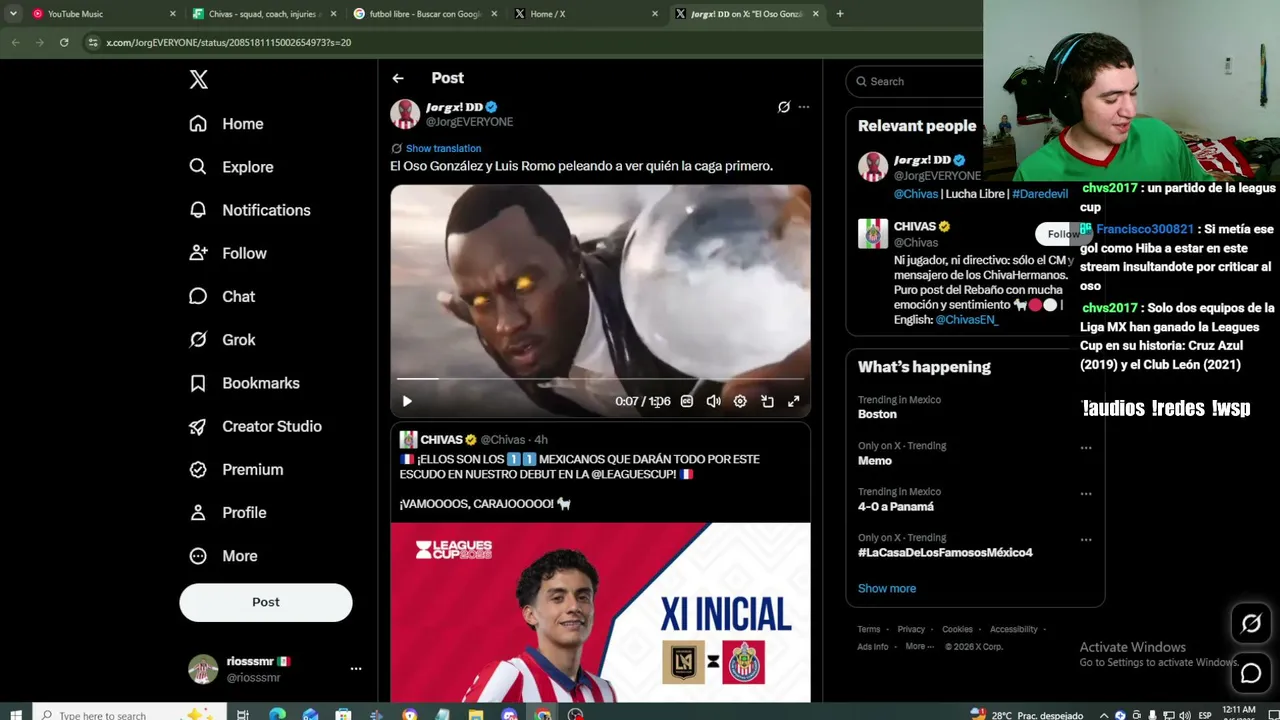1280x720 pixels.
Task: Open the Memo trending topic
Action: 875,461
